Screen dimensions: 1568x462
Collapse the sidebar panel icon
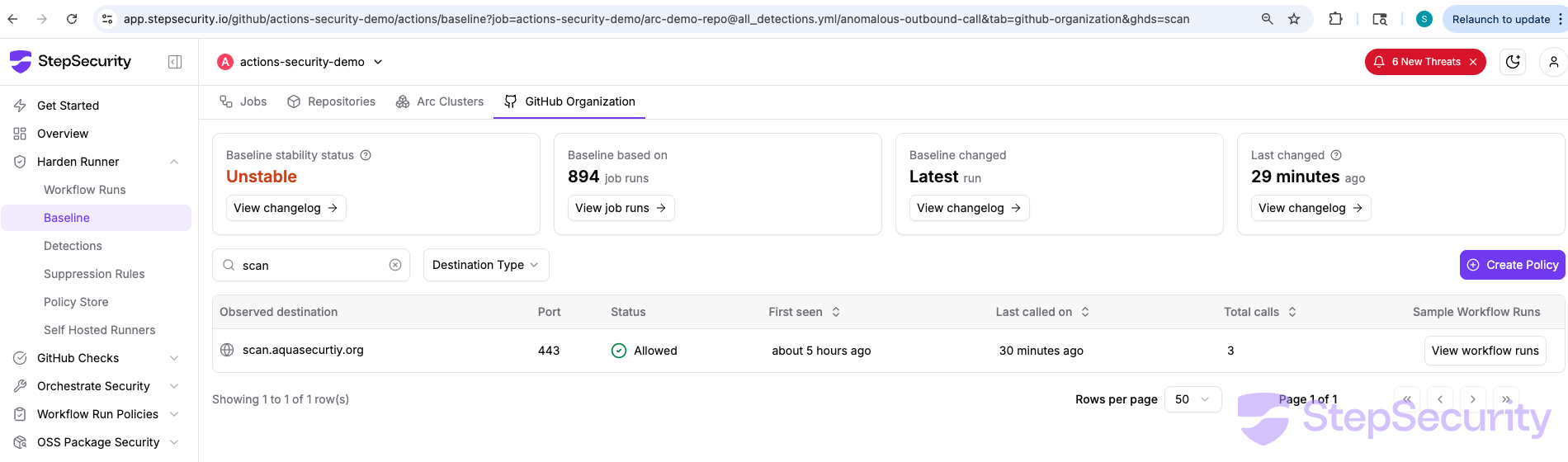pos(175,62)
